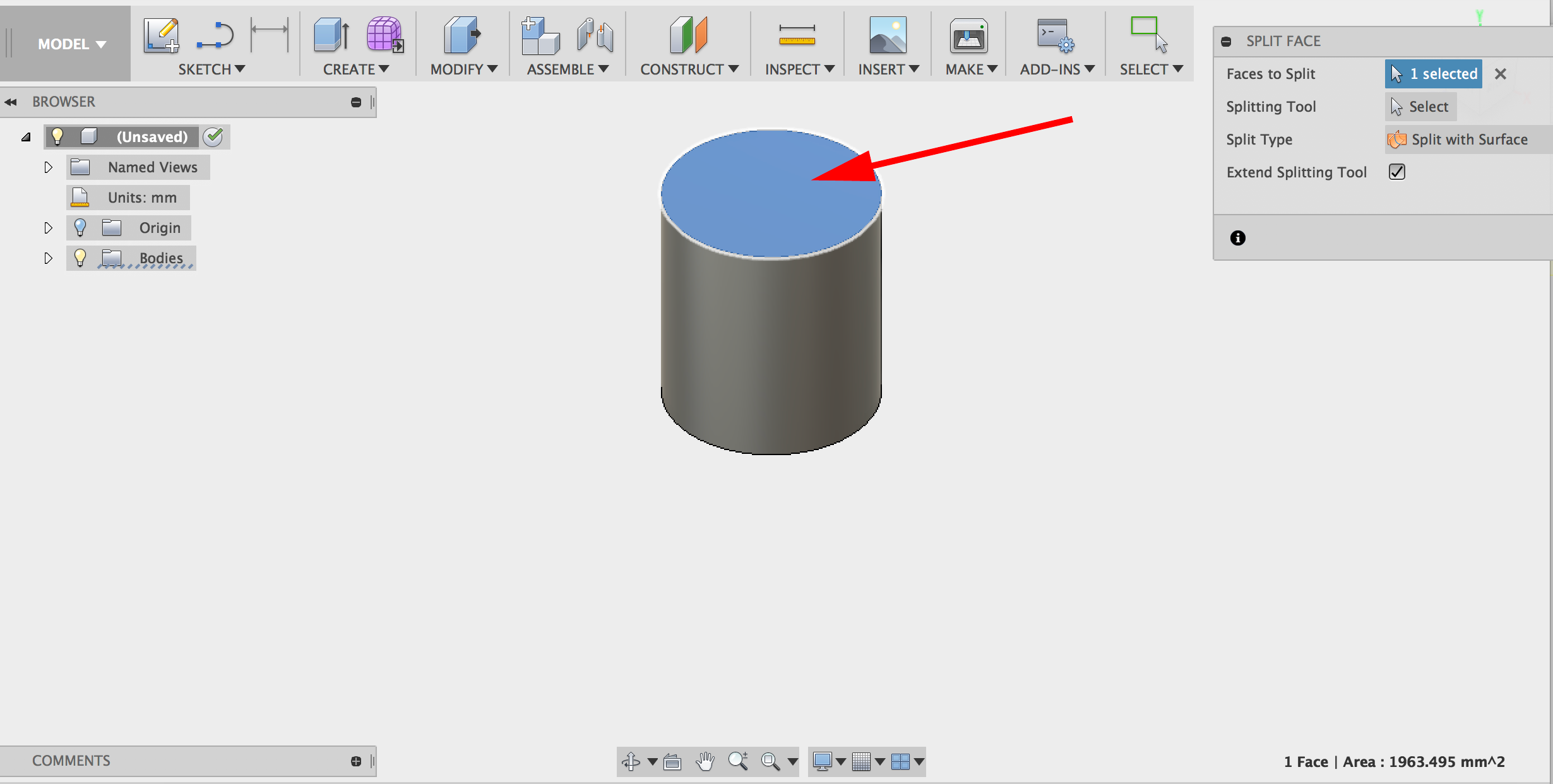The image size is (1553, 784).
Task: Select the Measure inspect icon
Action: tap(797, 35)
